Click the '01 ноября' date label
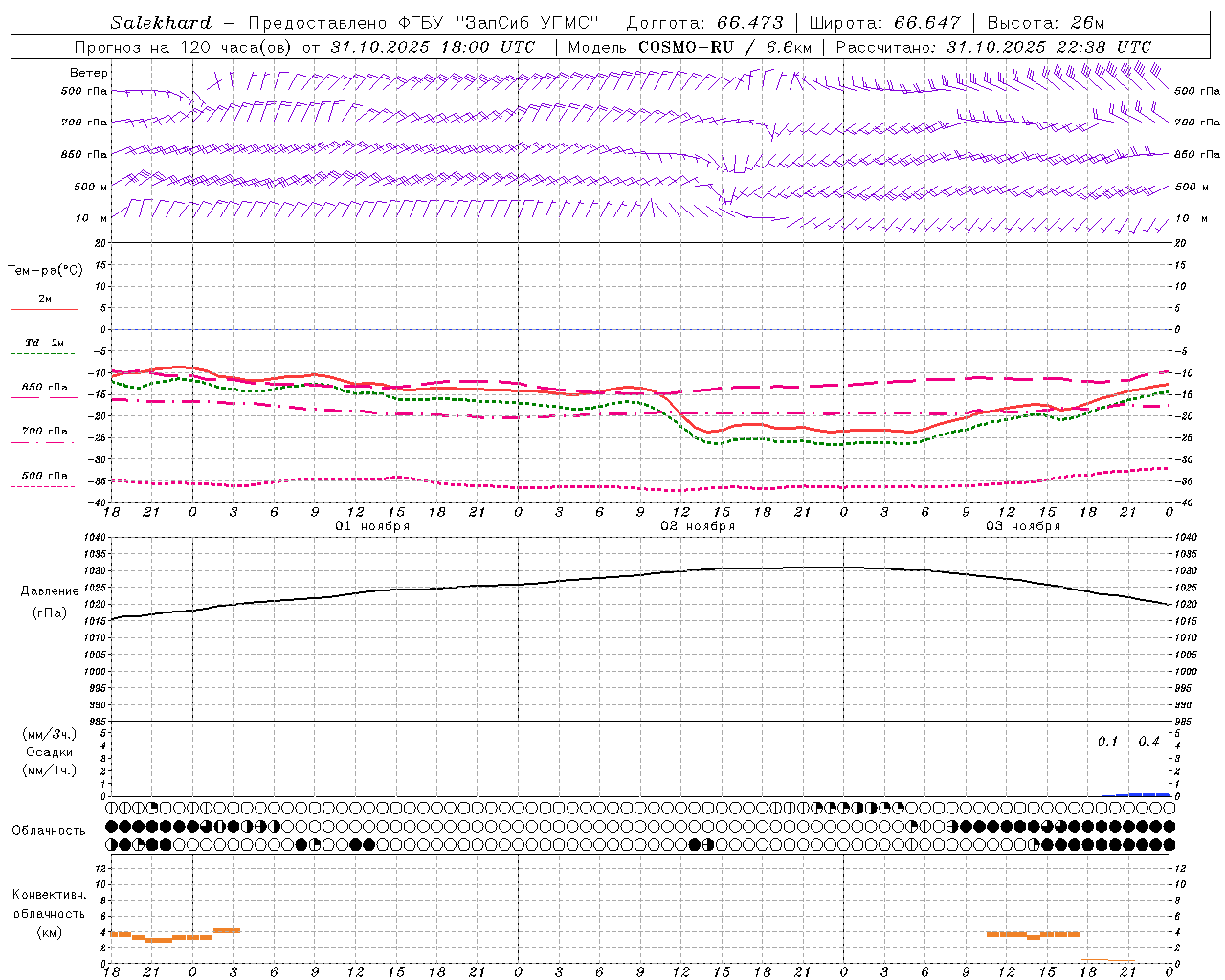 point(372,526)
